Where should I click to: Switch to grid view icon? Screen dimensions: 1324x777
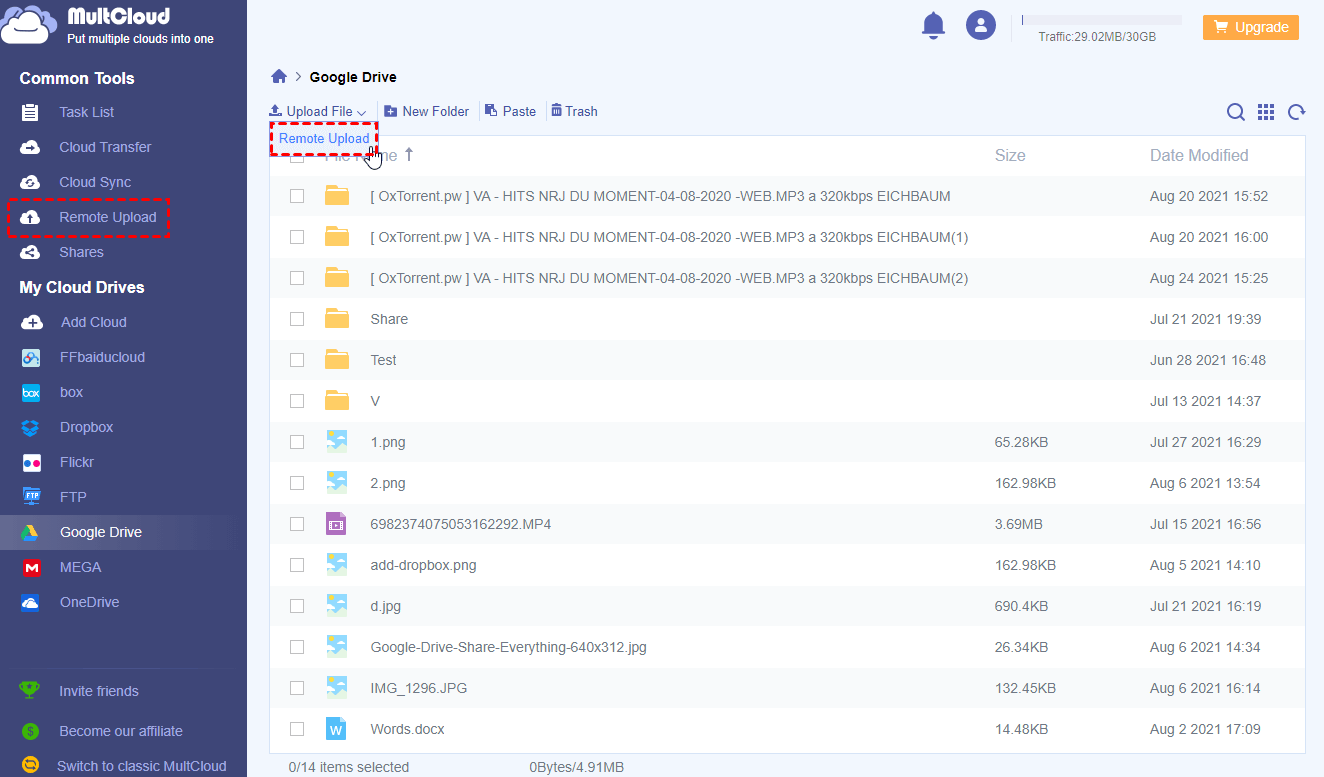pyautogui.click(x=1266, y=112)
